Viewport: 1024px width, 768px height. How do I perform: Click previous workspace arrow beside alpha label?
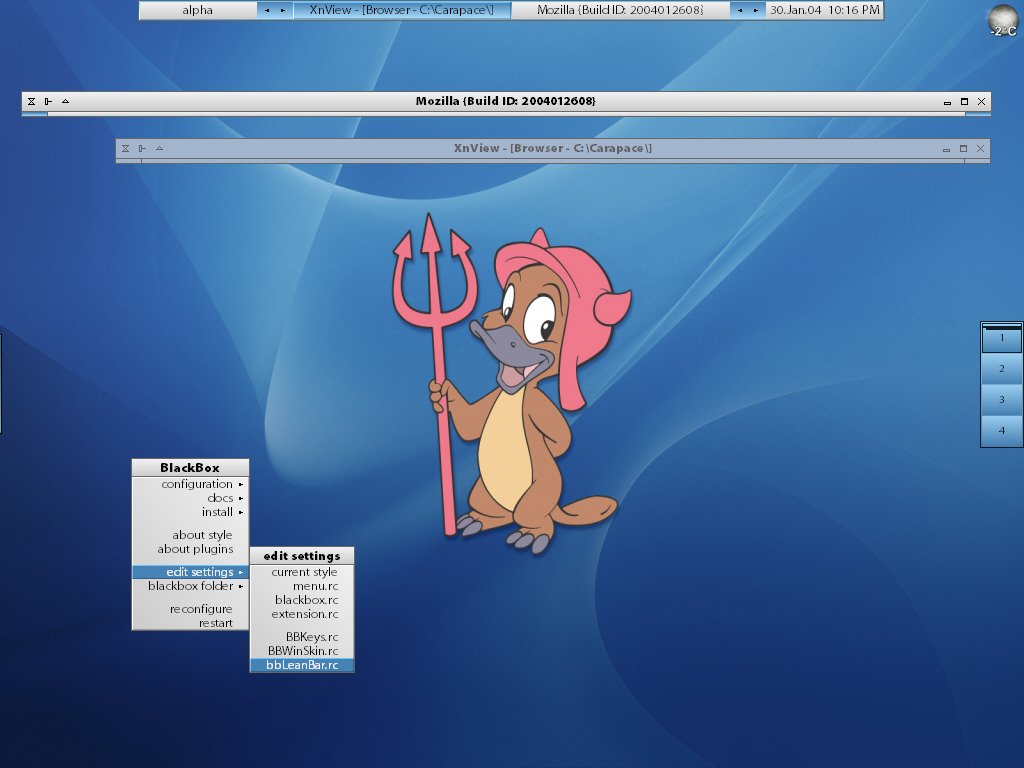[x=267, y=10]
